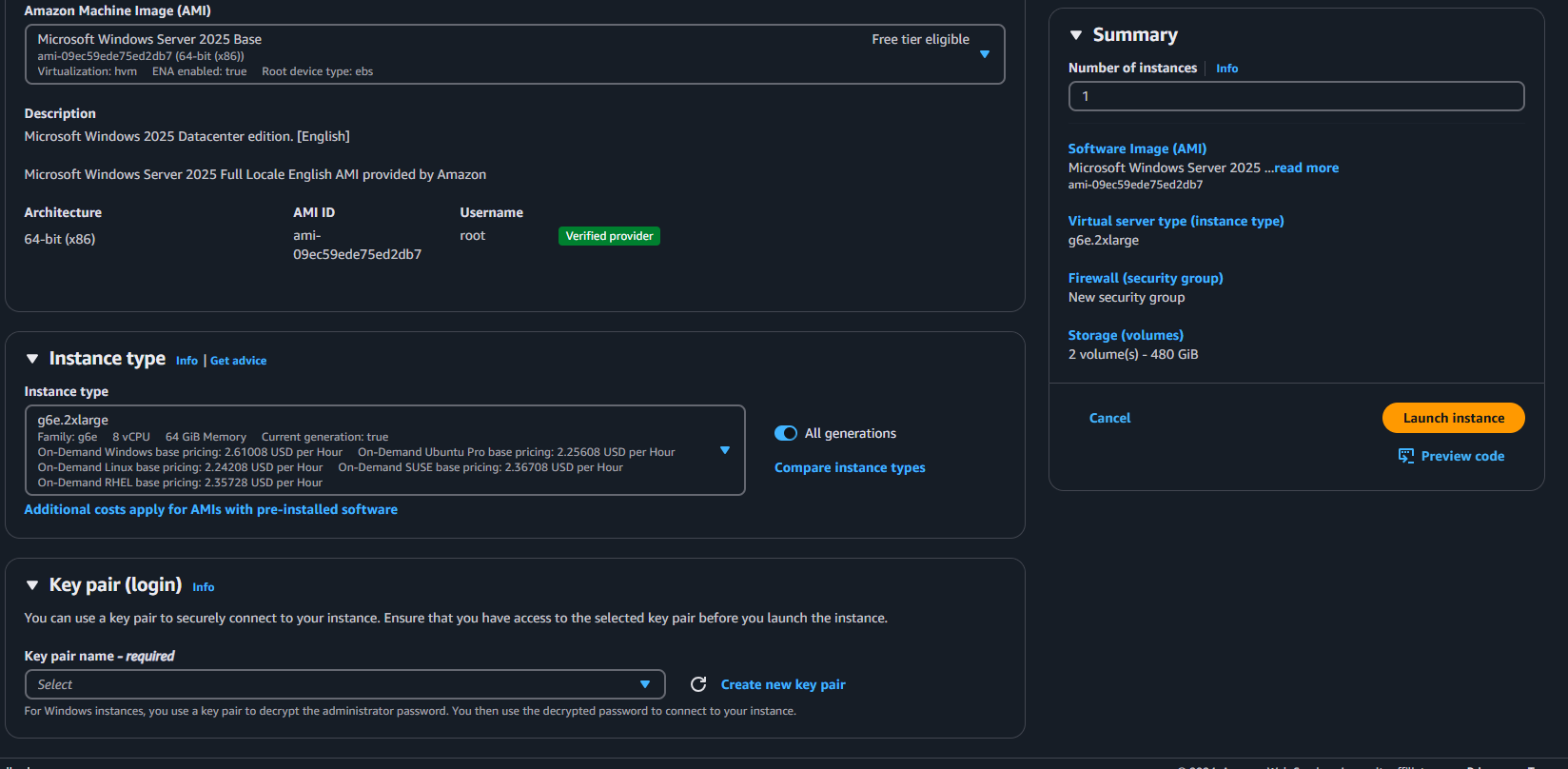1568x769 pixels.
Task: Open the Storage (volumes) link
Action: 1126,335
